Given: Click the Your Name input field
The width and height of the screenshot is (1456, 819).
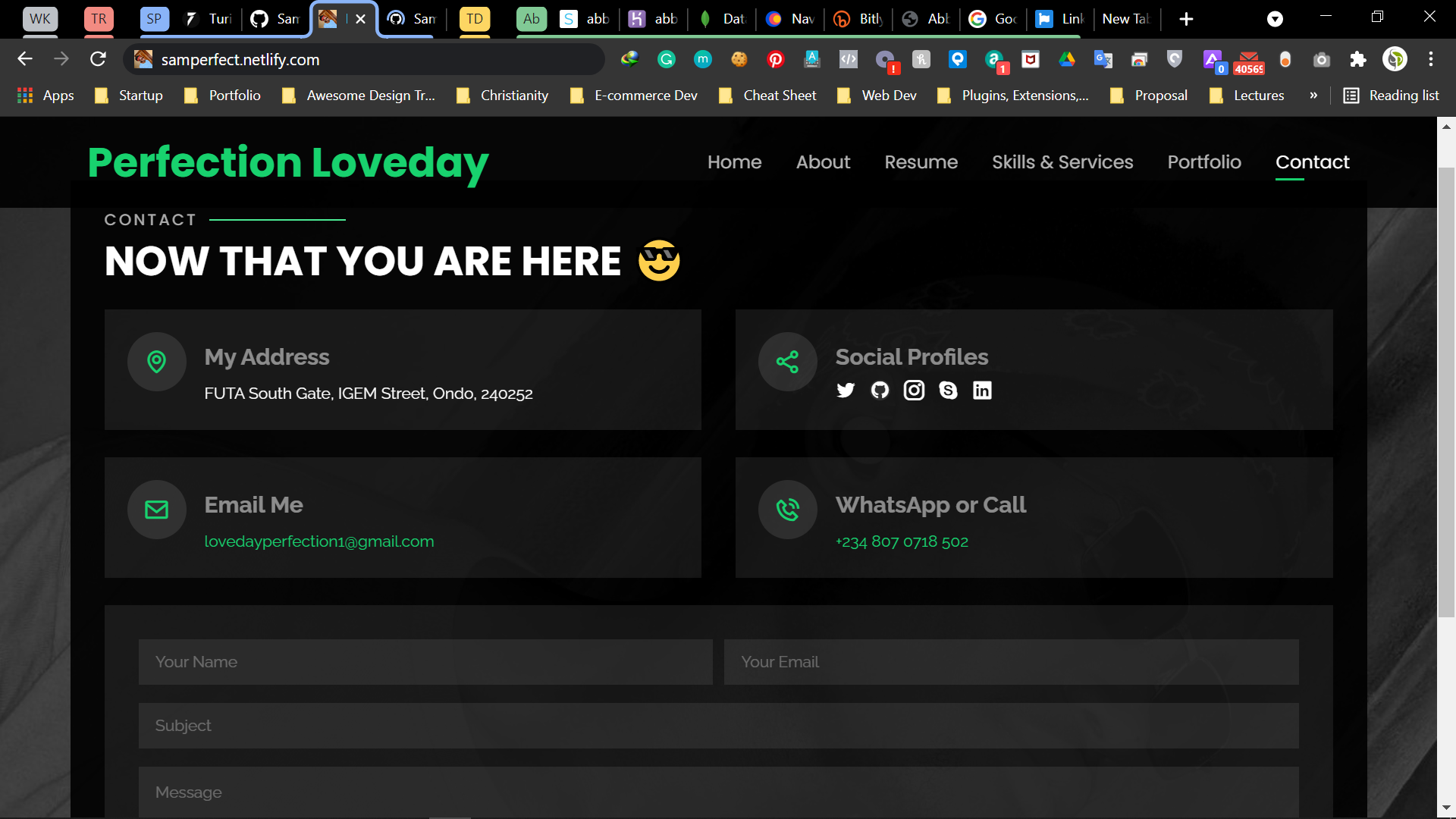Looking at the screenshot, I should pyautogui.click(x=425, y=662).
